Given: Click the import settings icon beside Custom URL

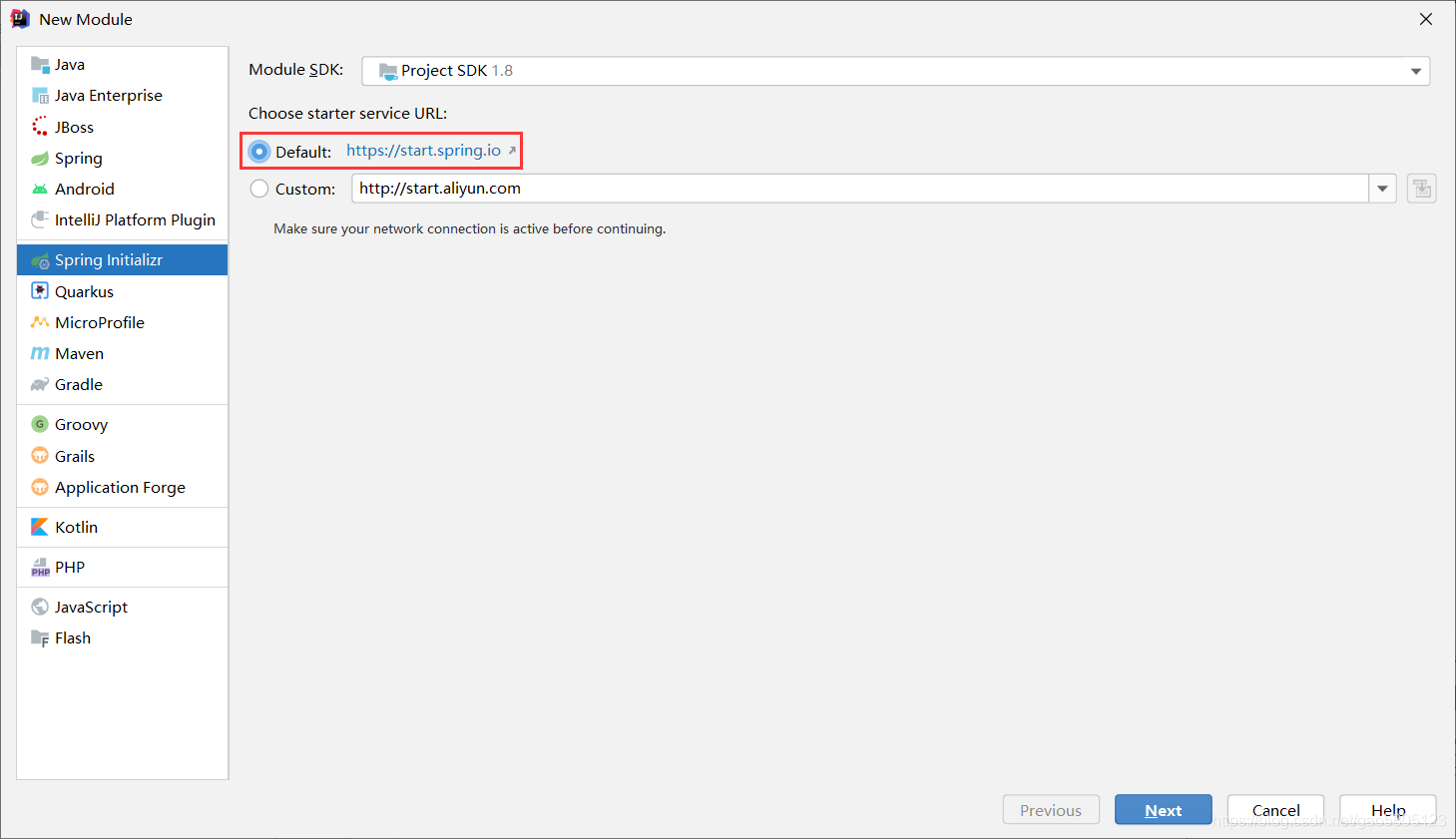Looking at the screenshot, I should [1421, 188].
